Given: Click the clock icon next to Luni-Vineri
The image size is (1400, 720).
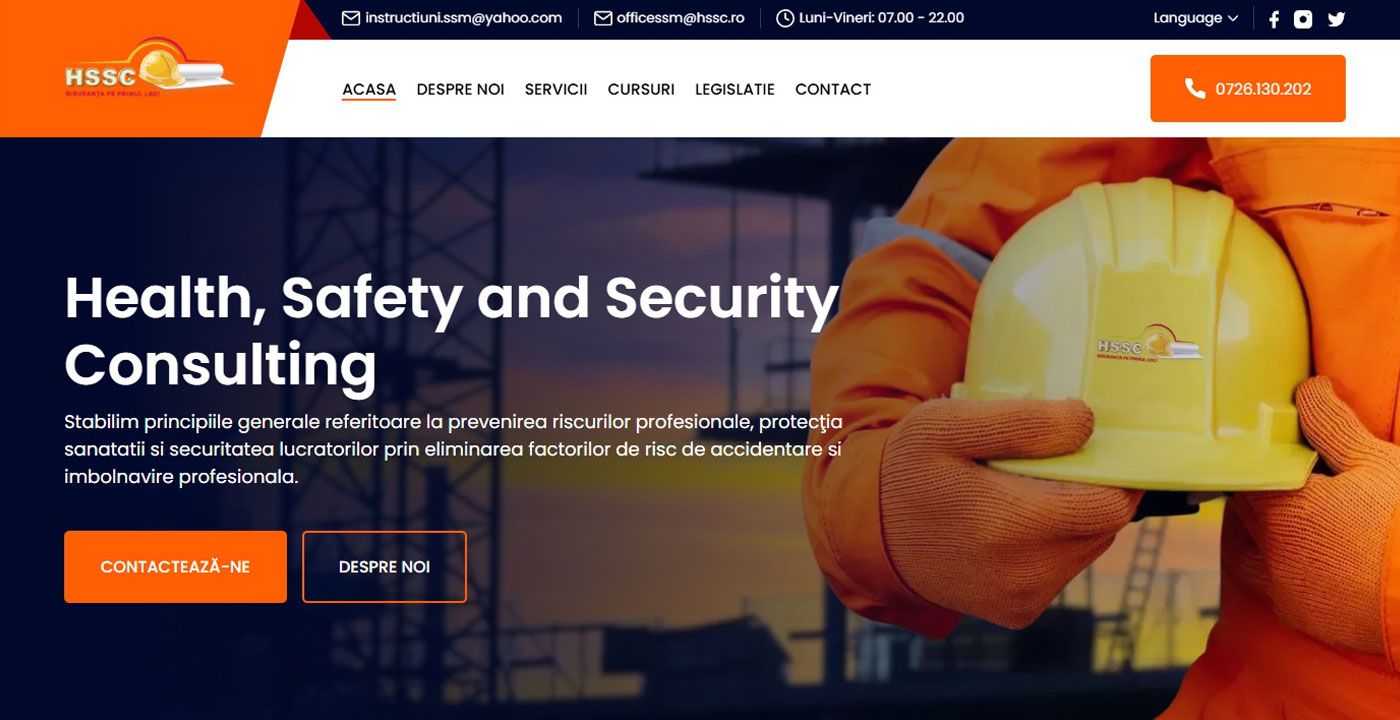Looking at the screenshot, I should [785, 18].
